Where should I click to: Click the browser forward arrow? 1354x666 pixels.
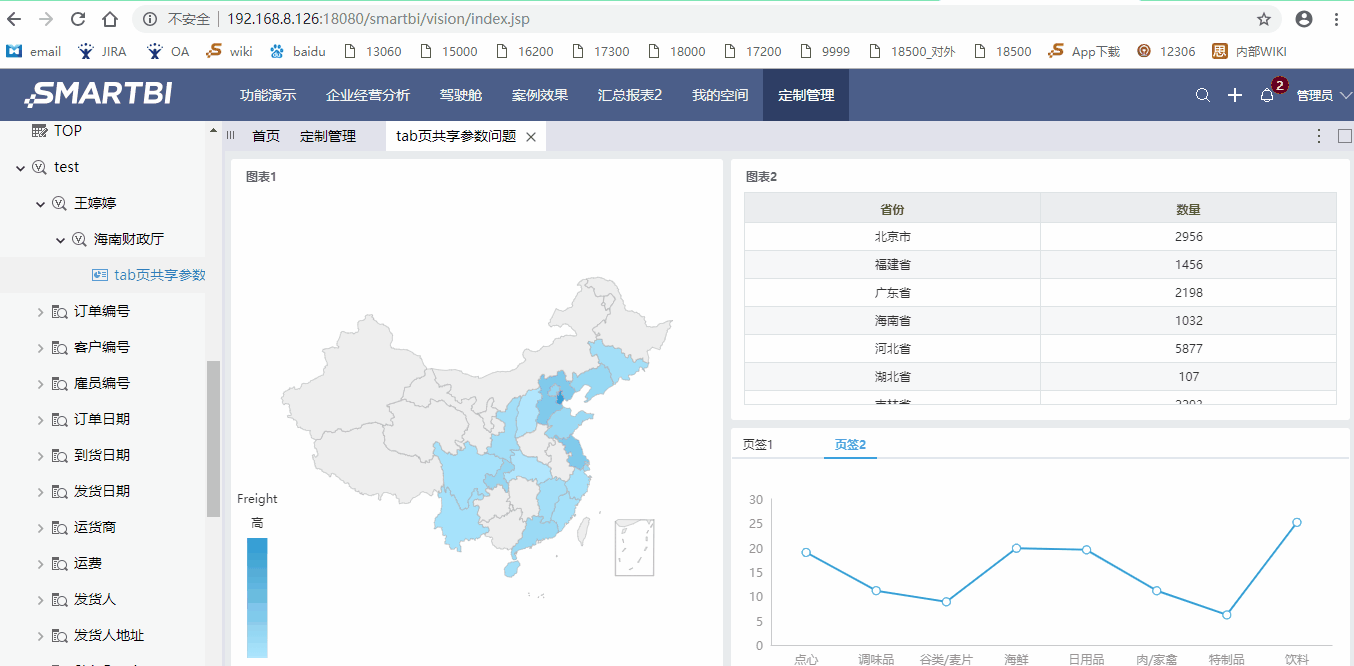[x=46, y=19]
